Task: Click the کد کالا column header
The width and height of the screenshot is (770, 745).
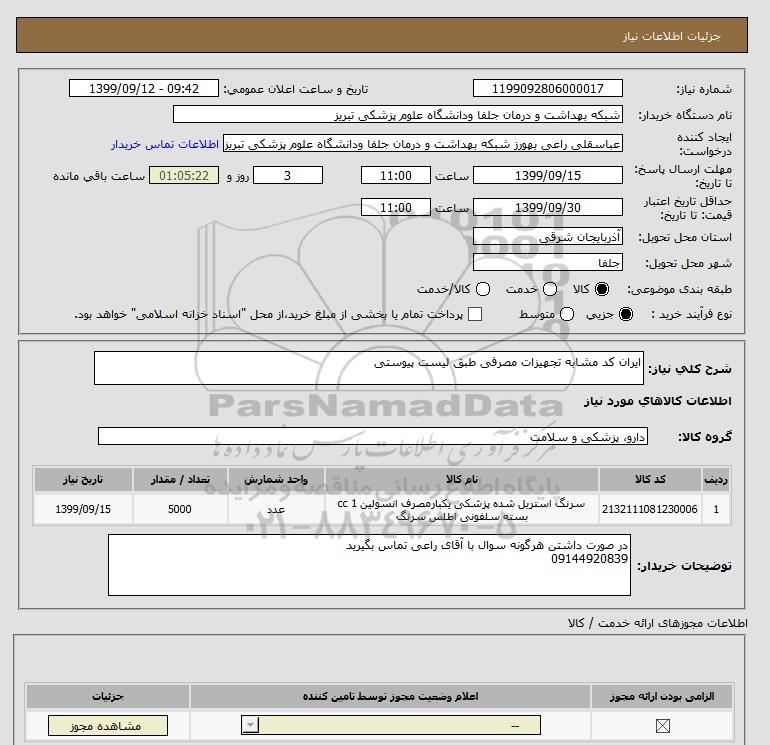Action: [x=650, y=479]
